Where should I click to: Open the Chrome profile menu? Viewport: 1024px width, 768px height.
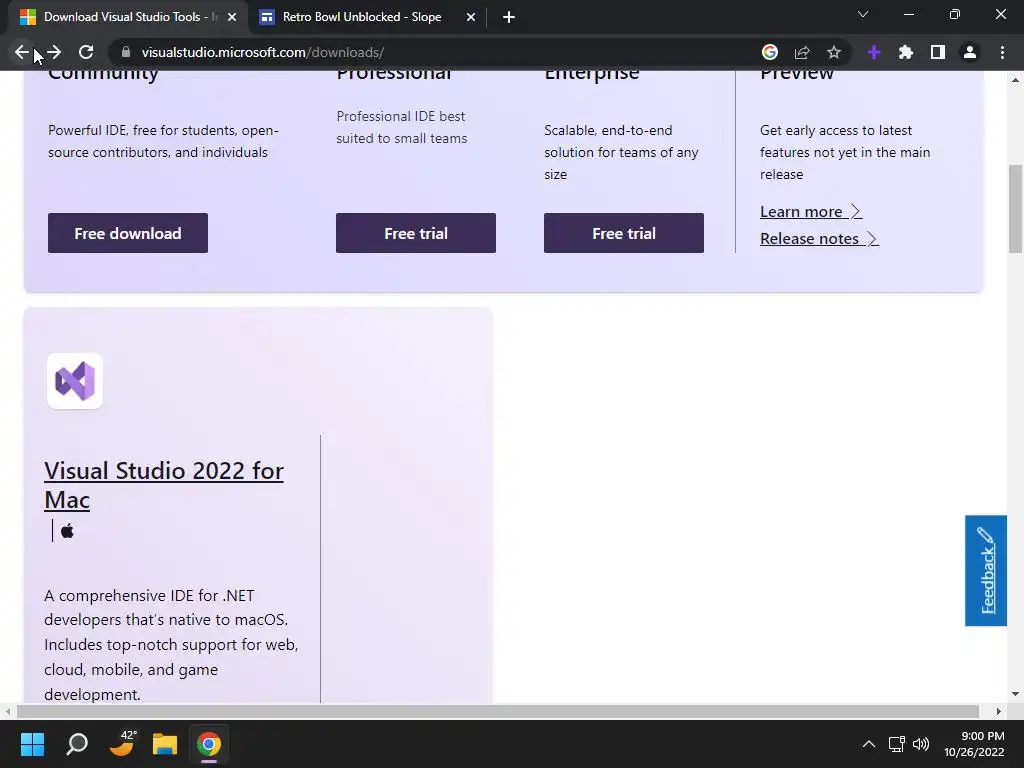[x=970, y=52]
